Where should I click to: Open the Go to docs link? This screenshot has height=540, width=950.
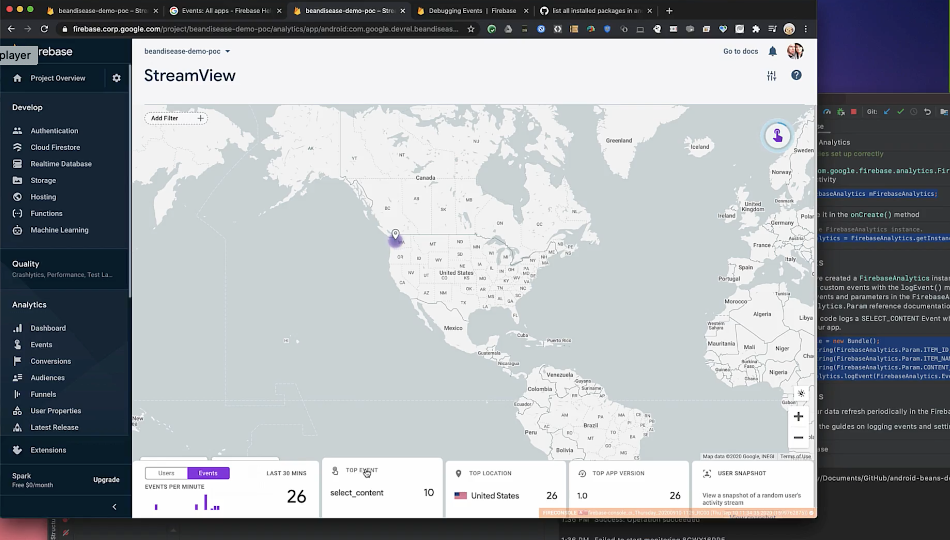(x=741, y=51)
